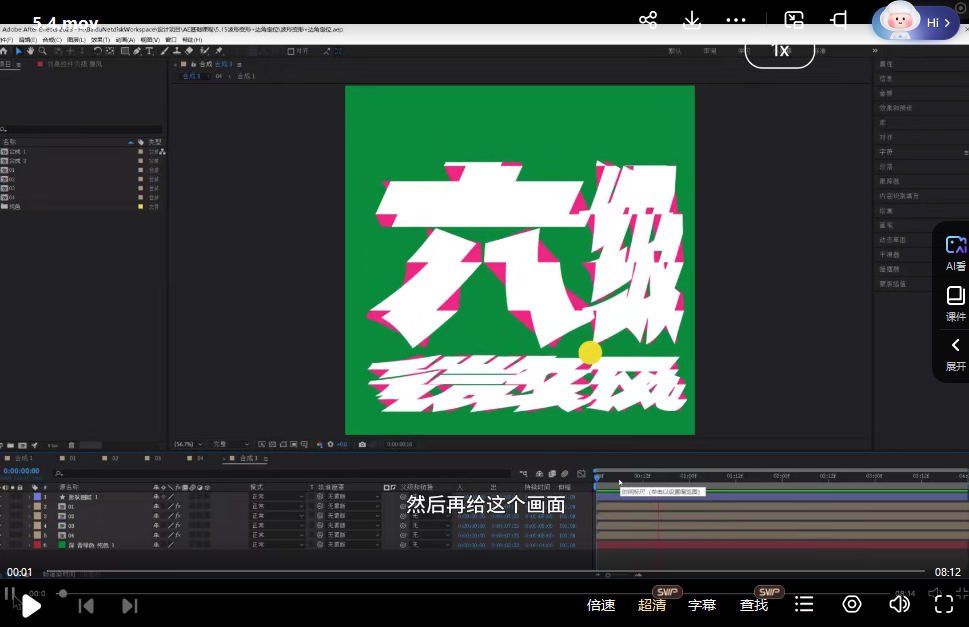969x627 pixels.
Task: Click the 1x speed indicator button
Action: pos(779,50)
